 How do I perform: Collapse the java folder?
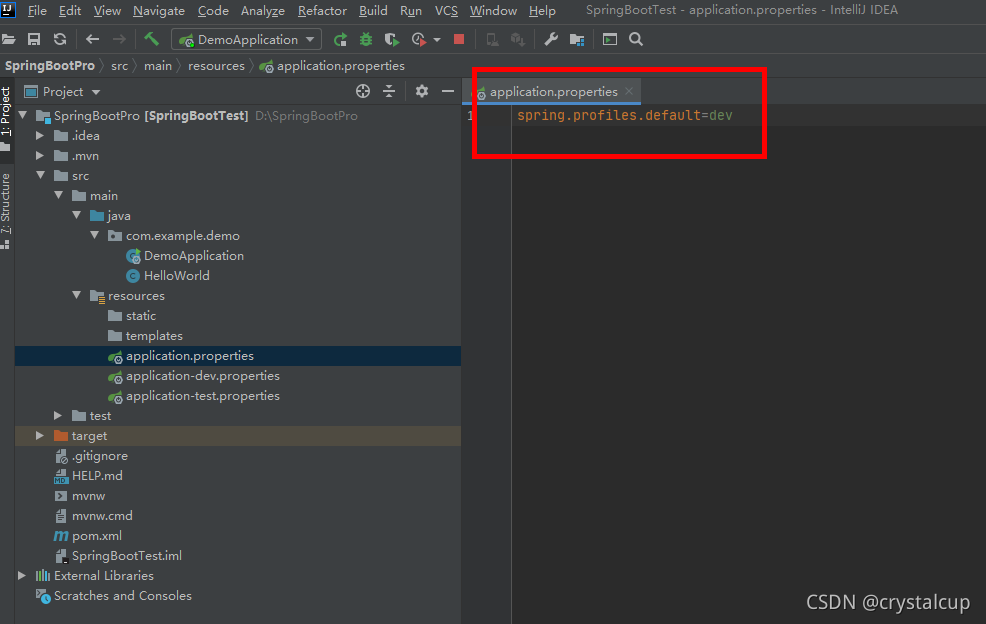(77, 215)
